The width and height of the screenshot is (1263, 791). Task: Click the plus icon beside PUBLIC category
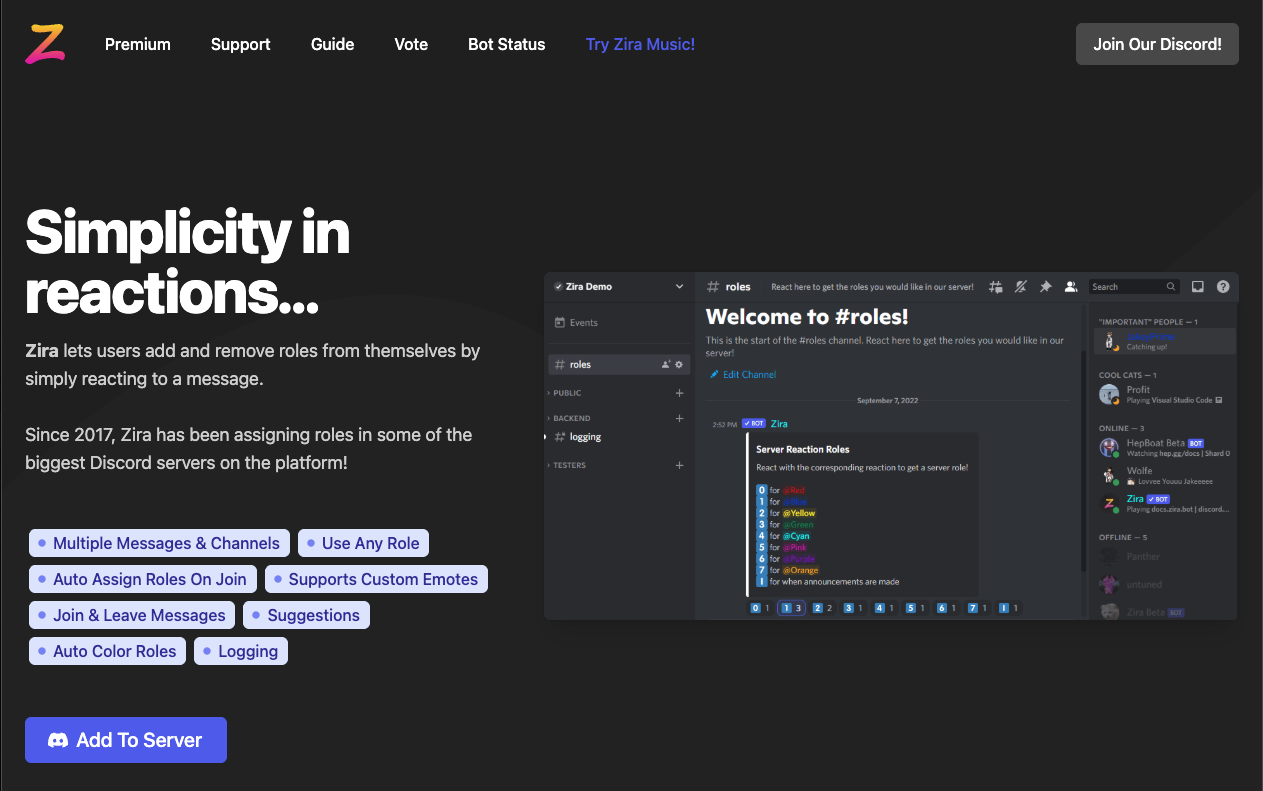click(x=680, y=393)
